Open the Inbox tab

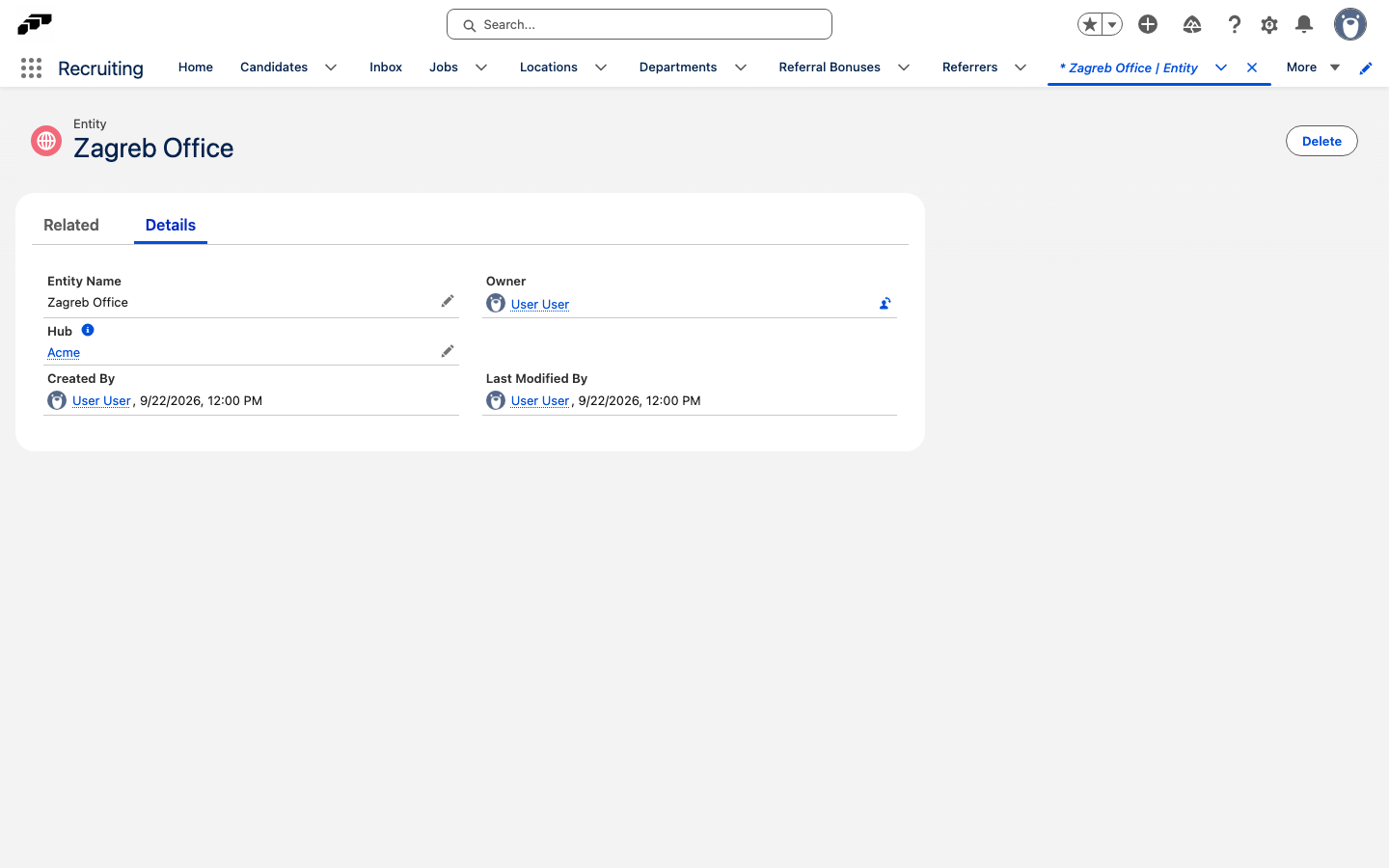coord(386,68)
